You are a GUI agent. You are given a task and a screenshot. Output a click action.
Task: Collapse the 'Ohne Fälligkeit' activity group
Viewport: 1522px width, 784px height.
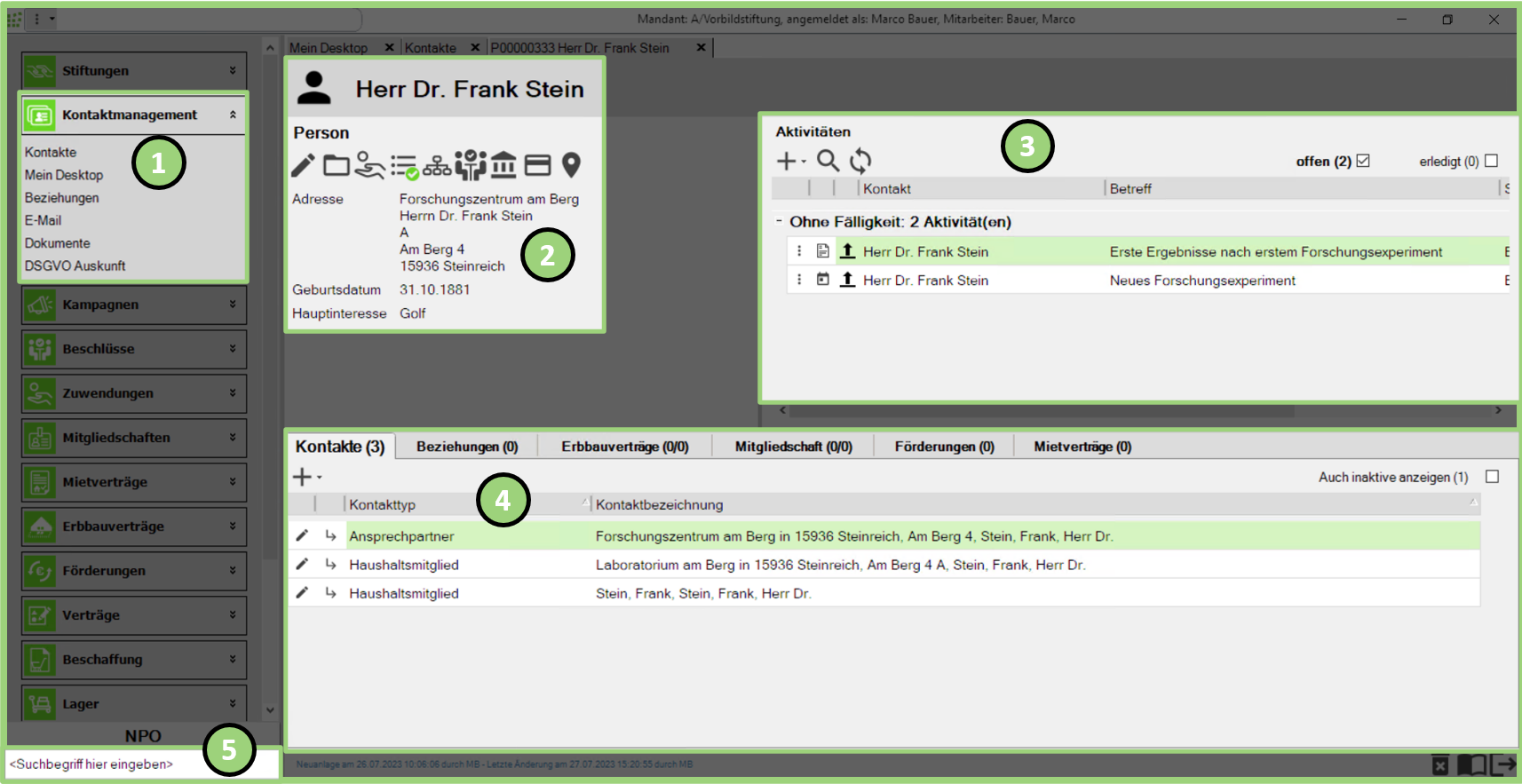tap(779, 221)
